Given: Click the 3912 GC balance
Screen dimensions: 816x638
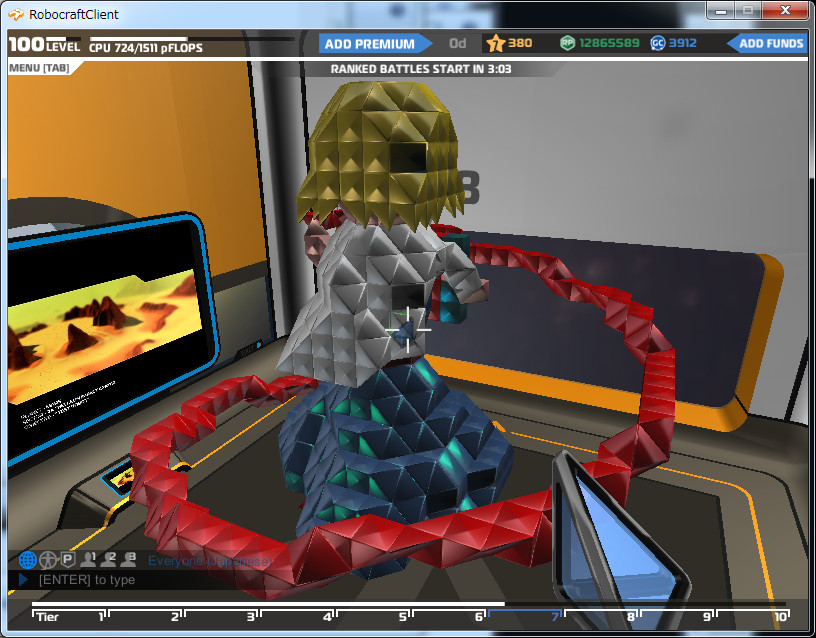Looking at the screenshot, I should pos(683,43).
